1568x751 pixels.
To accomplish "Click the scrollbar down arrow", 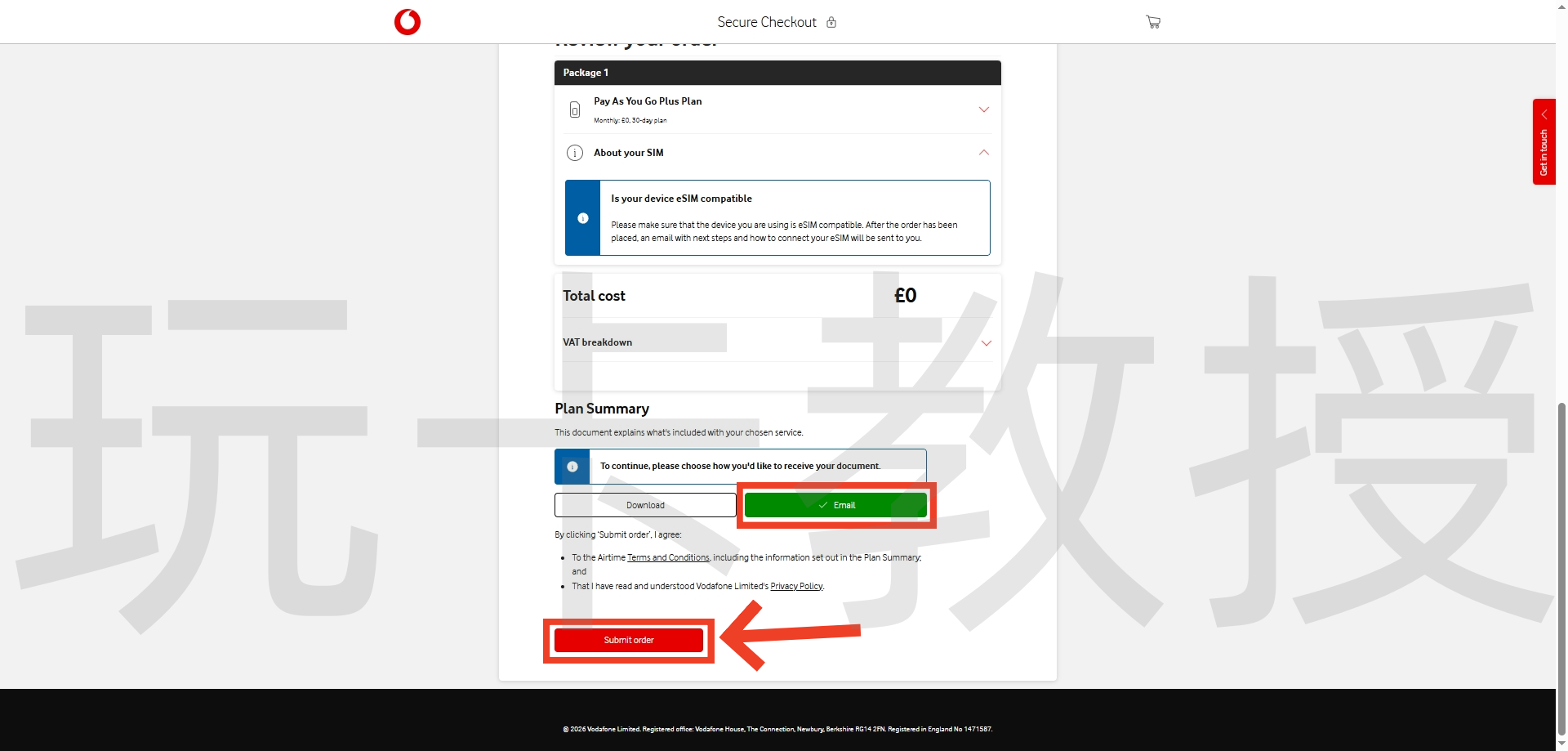I will [1561, 744].
